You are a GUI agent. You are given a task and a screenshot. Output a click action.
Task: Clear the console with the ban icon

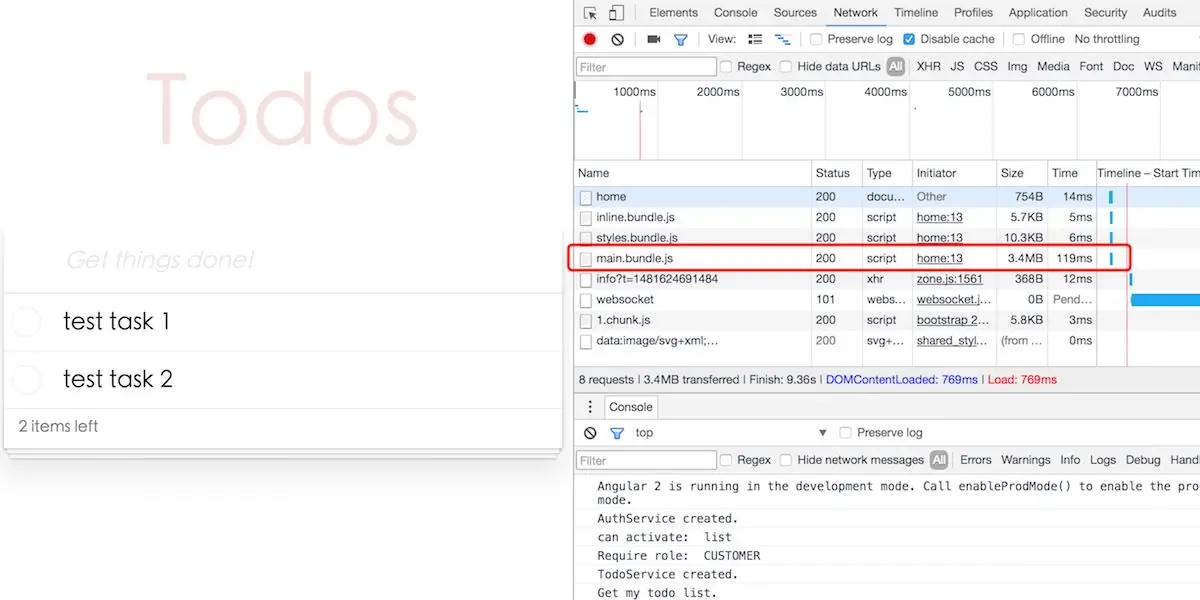[x=590, y=433]
